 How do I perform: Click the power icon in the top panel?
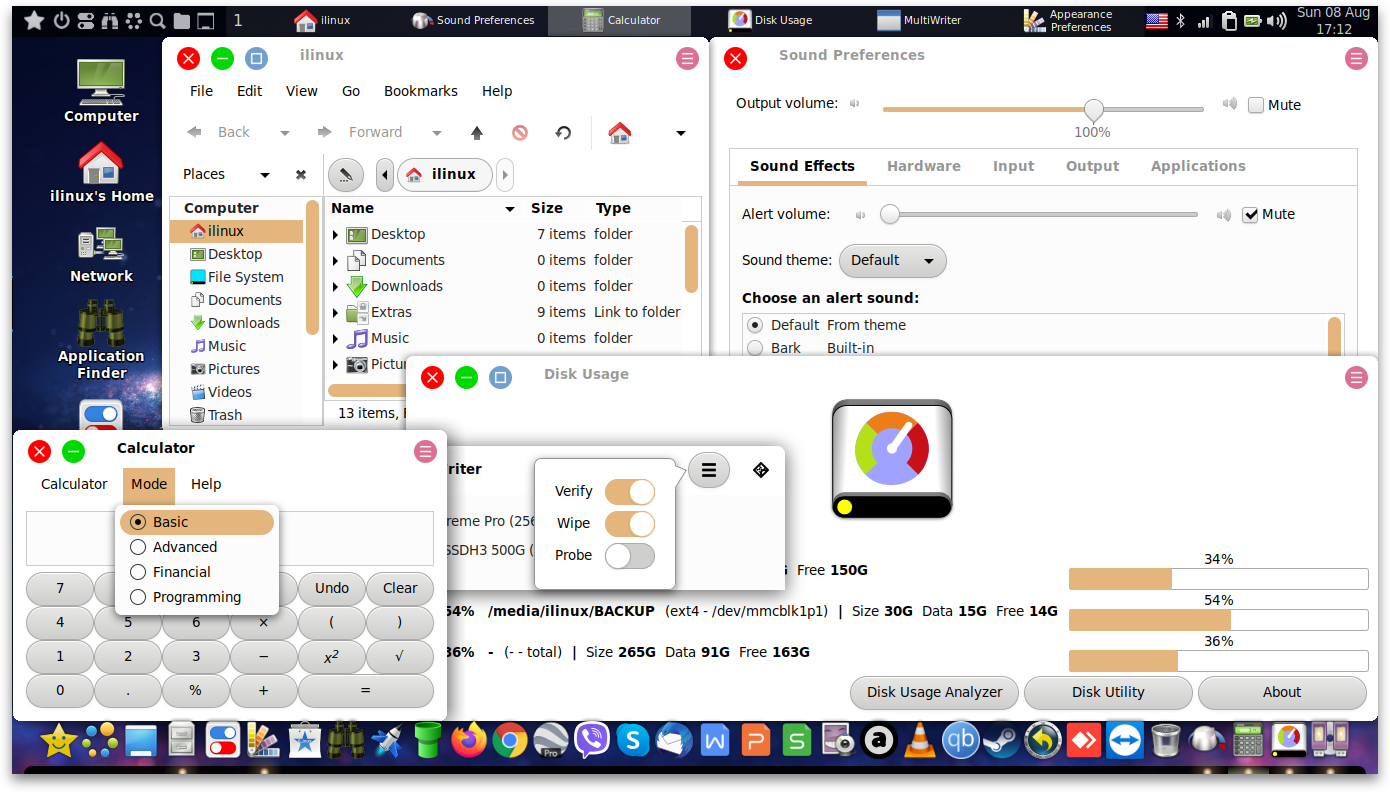coord(60,20)
